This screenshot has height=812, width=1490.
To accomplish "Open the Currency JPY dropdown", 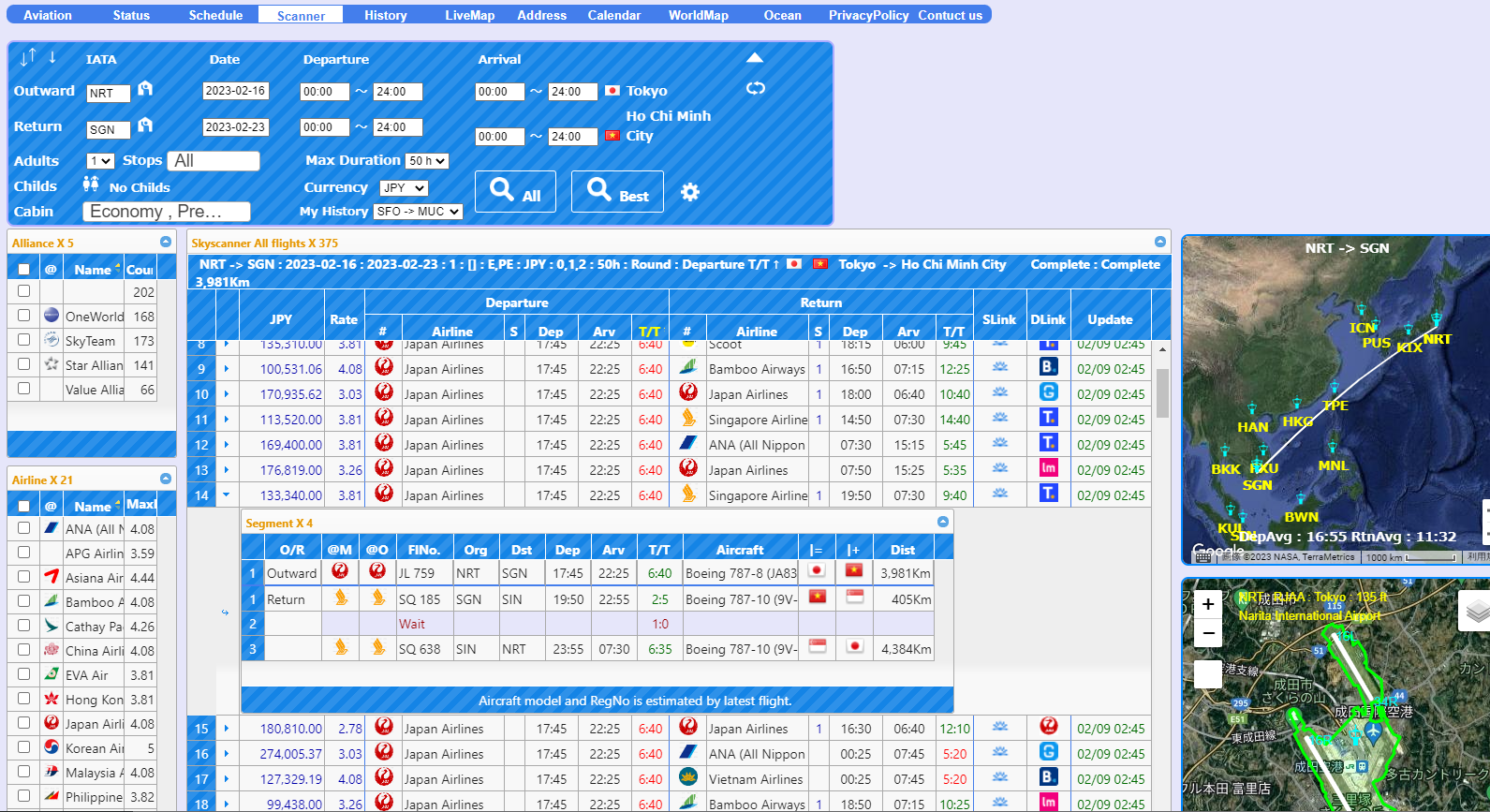I will click(x=404, y=188).
